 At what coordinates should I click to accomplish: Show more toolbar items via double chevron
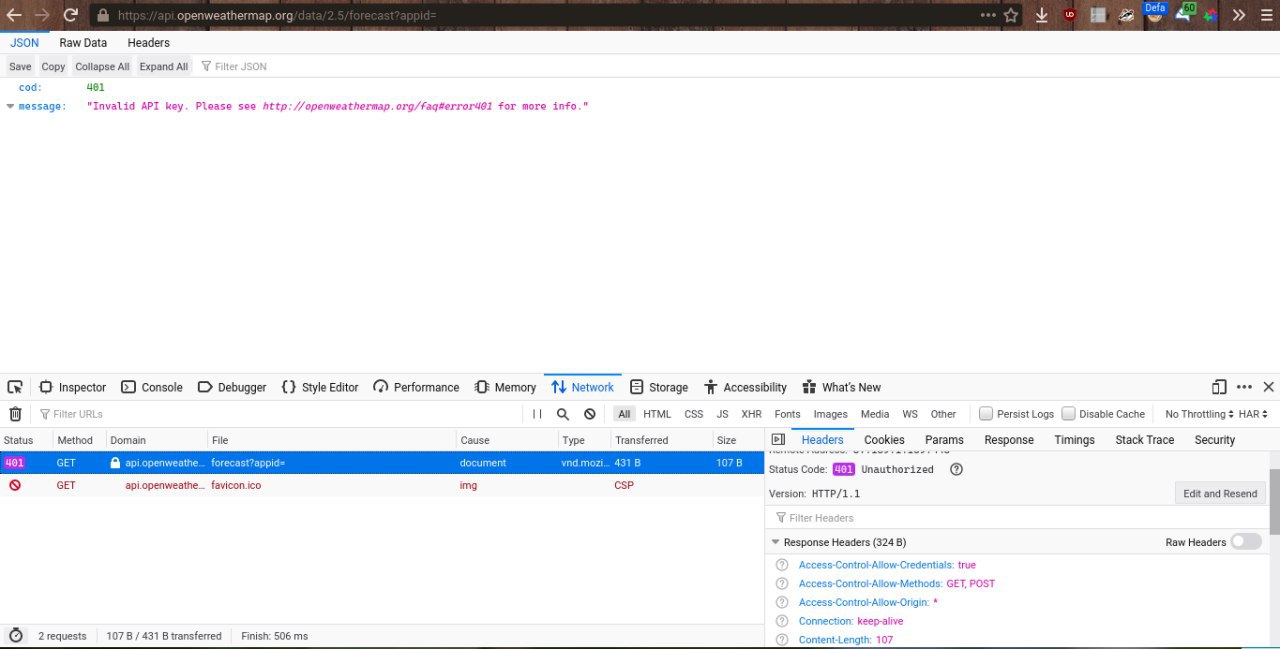[x=1239, y=15]
